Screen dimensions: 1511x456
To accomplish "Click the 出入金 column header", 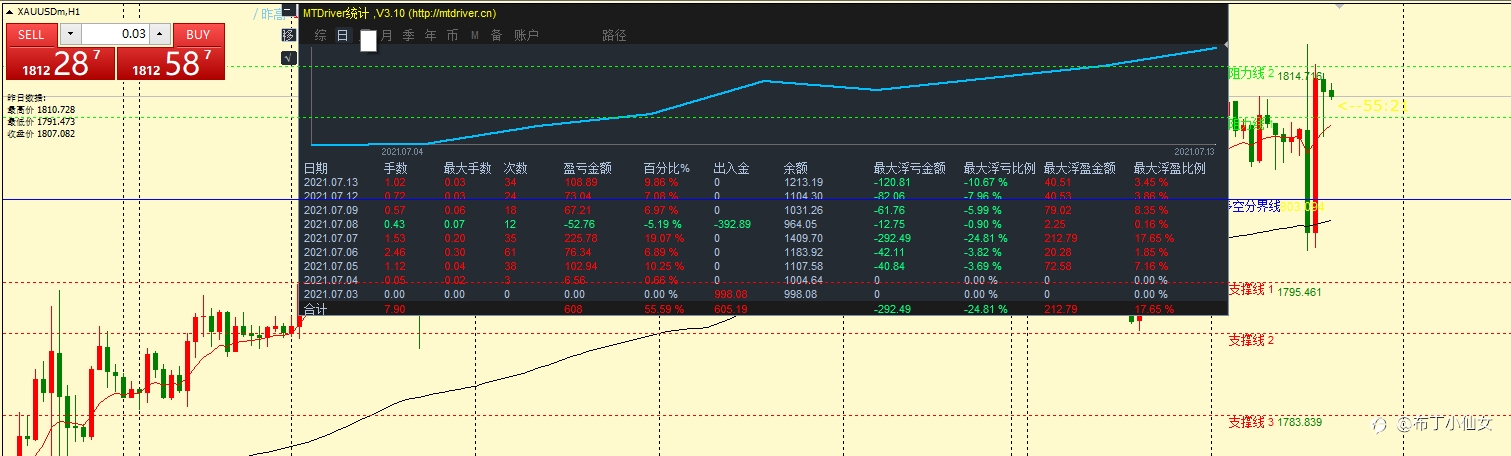I will click(731, 169).
